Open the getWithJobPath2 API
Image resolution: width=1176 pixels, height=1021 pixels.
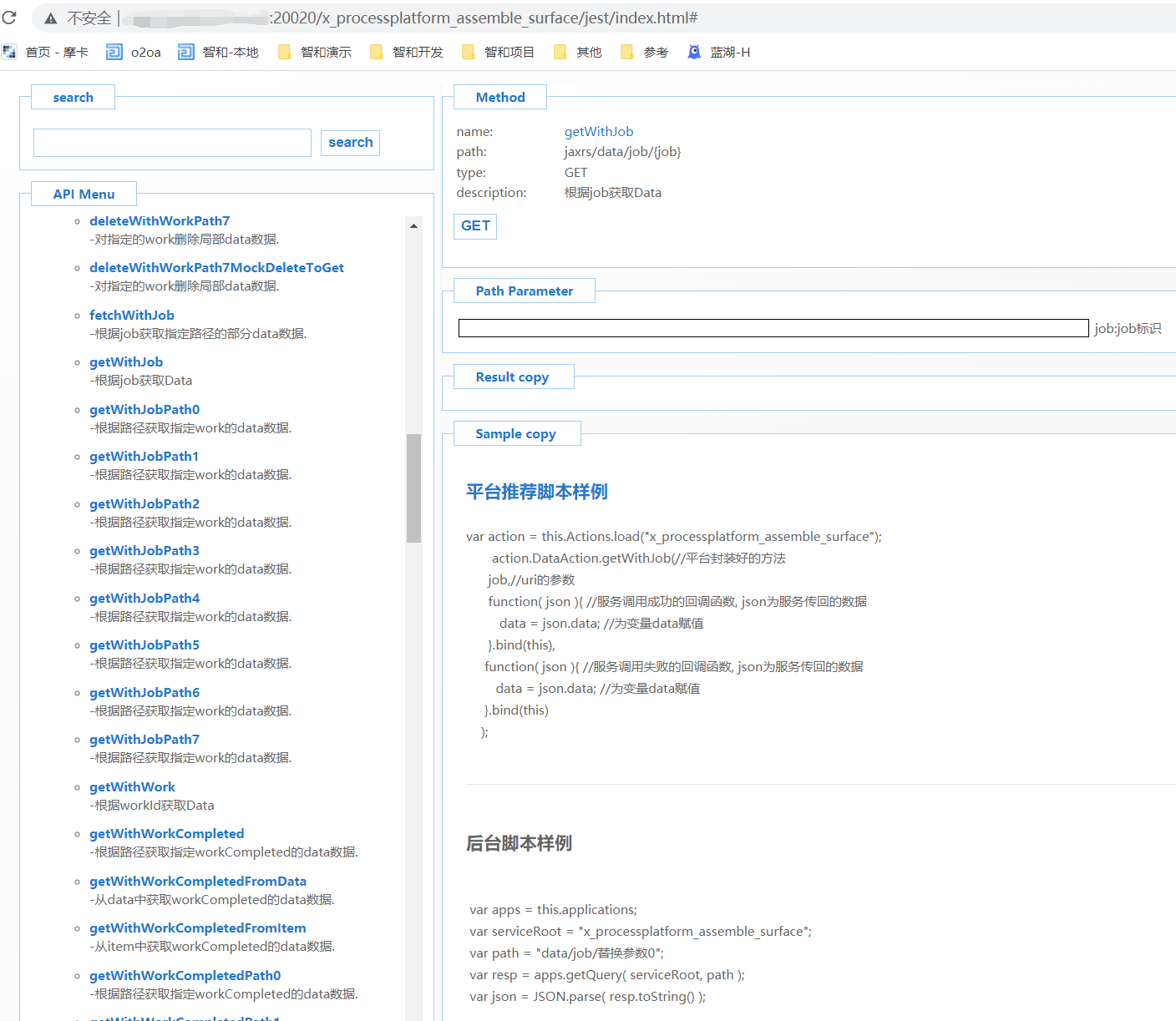coord(144,504)
